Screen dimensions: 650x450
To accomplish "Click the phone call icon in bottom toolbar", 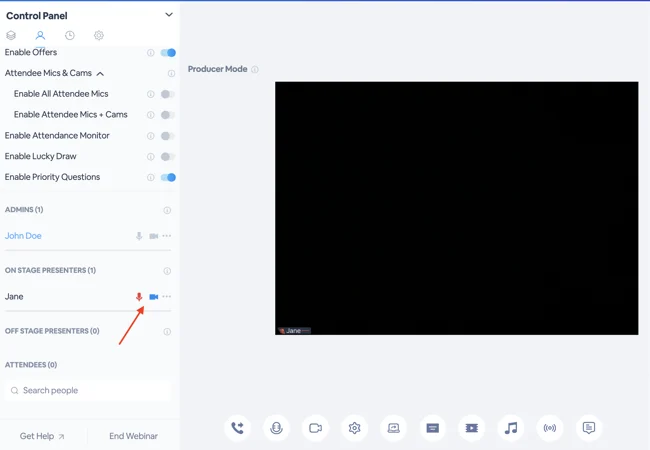I will pos(237,428).
